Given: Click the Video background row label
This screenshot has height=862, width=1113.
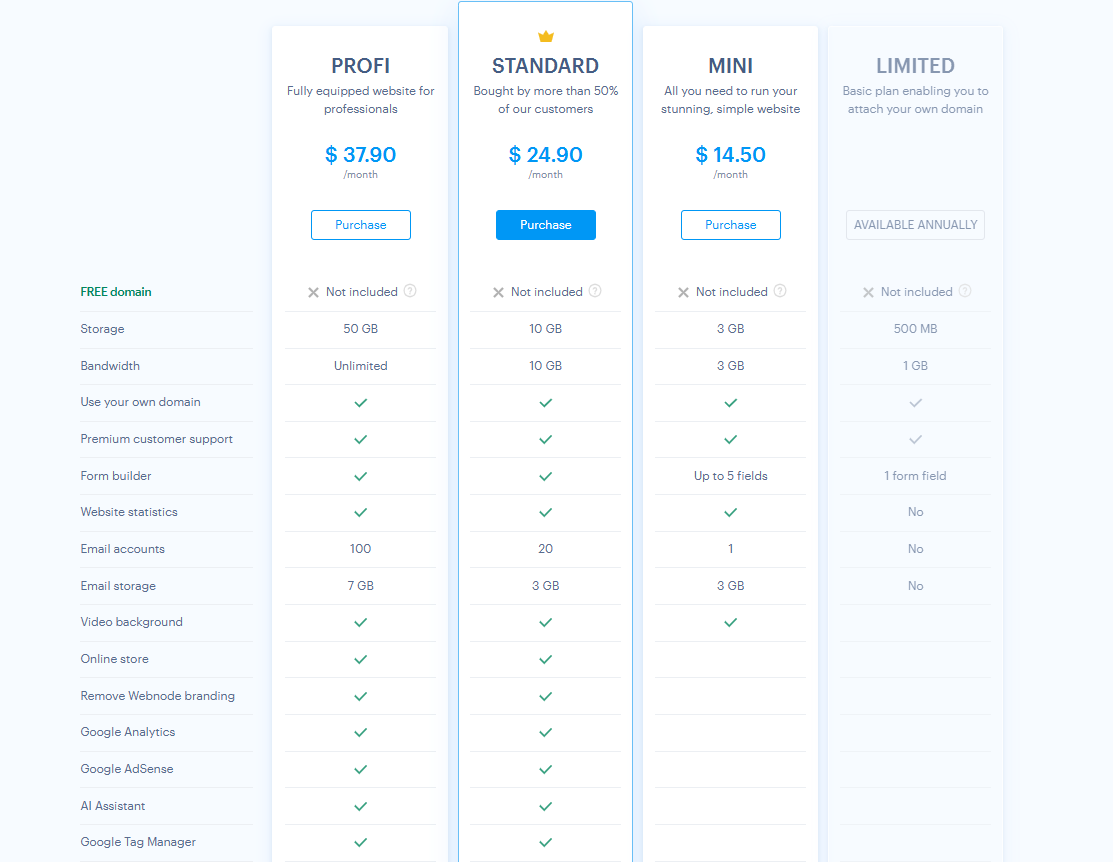Looking at the screenshot, I should click(131, 622).
